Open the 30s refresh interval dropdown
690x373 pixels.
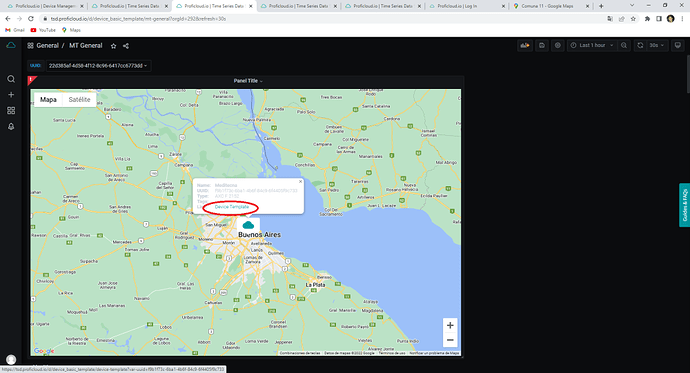click(x=657, y=45)
